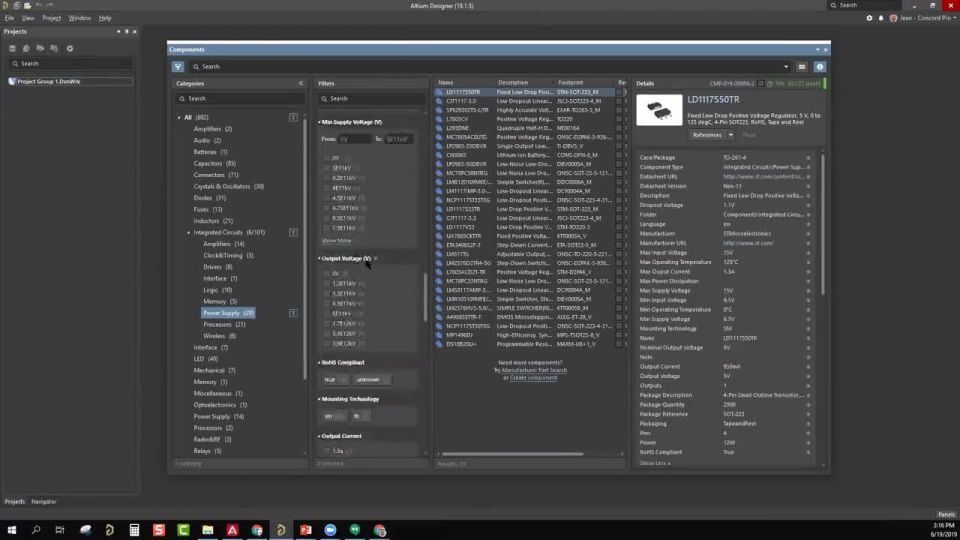Open the taskbar search icon
Image resolution: width=960 pixels, height=540 pixels.
click(36, 530)
